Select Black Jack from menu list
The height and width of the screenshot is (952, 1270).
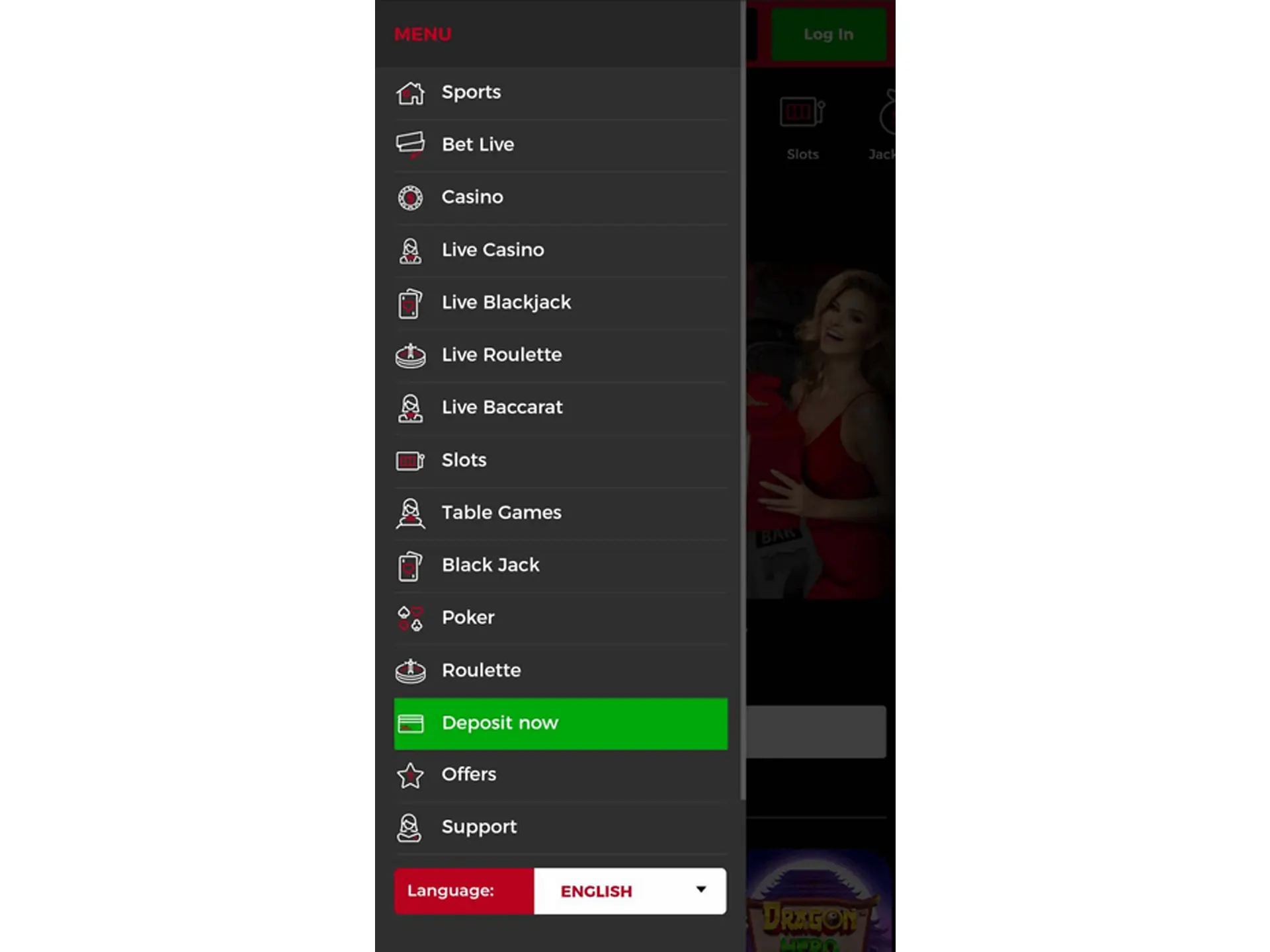click(490, 564)
